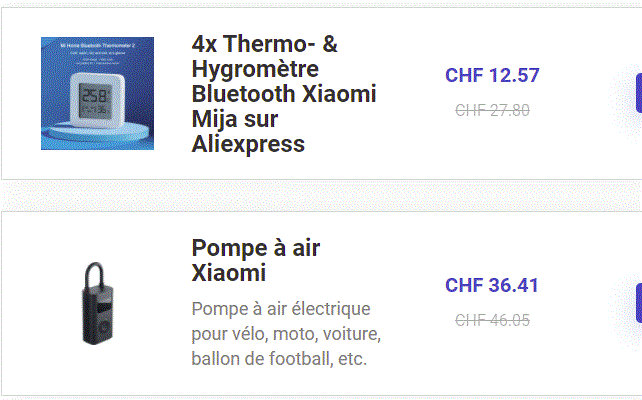
Task: Select the CHF 12.57 deal price
Action: click(x=492, y=75)
